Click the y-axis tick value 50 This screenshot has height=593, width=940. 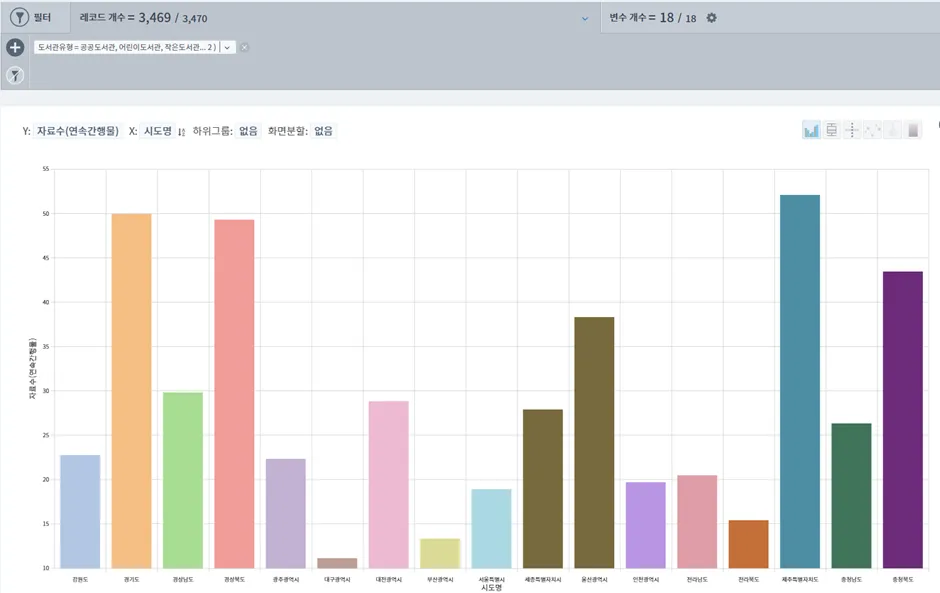[x=46, y=213]
